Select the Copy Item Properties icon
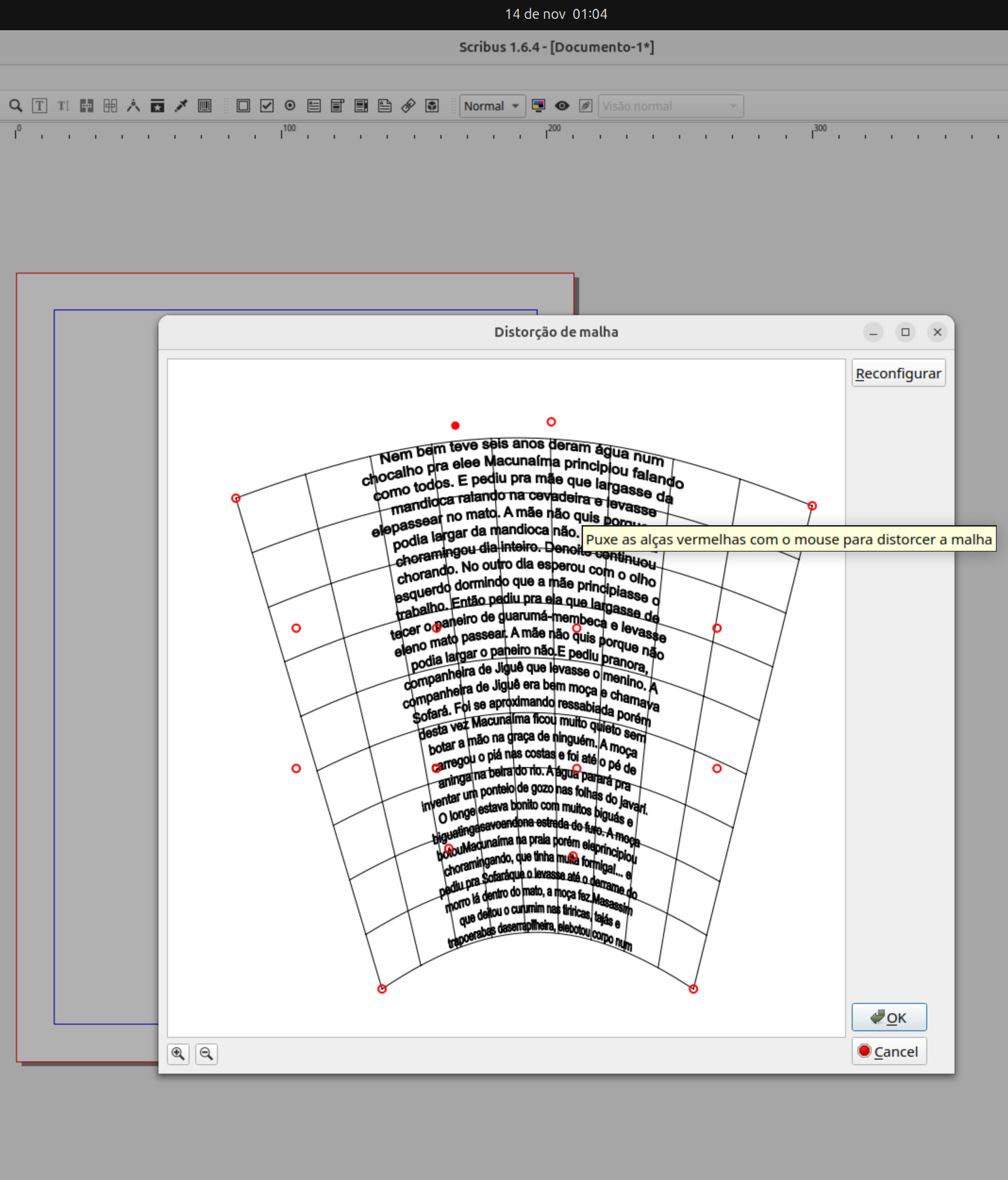Image resolution: width=1008 pixels, height=1180 pixels. tap(157, 106)
